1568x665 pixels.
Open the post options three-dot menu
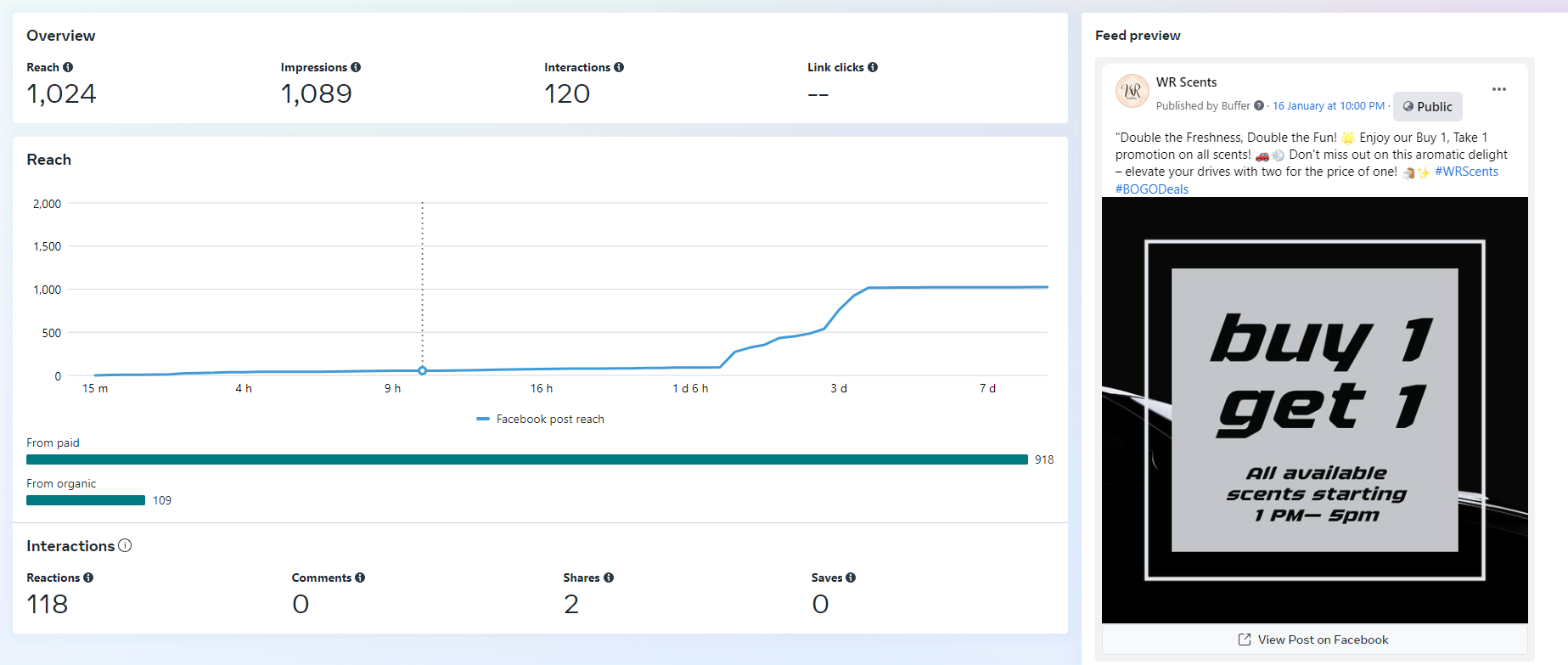coord(1499,89)
